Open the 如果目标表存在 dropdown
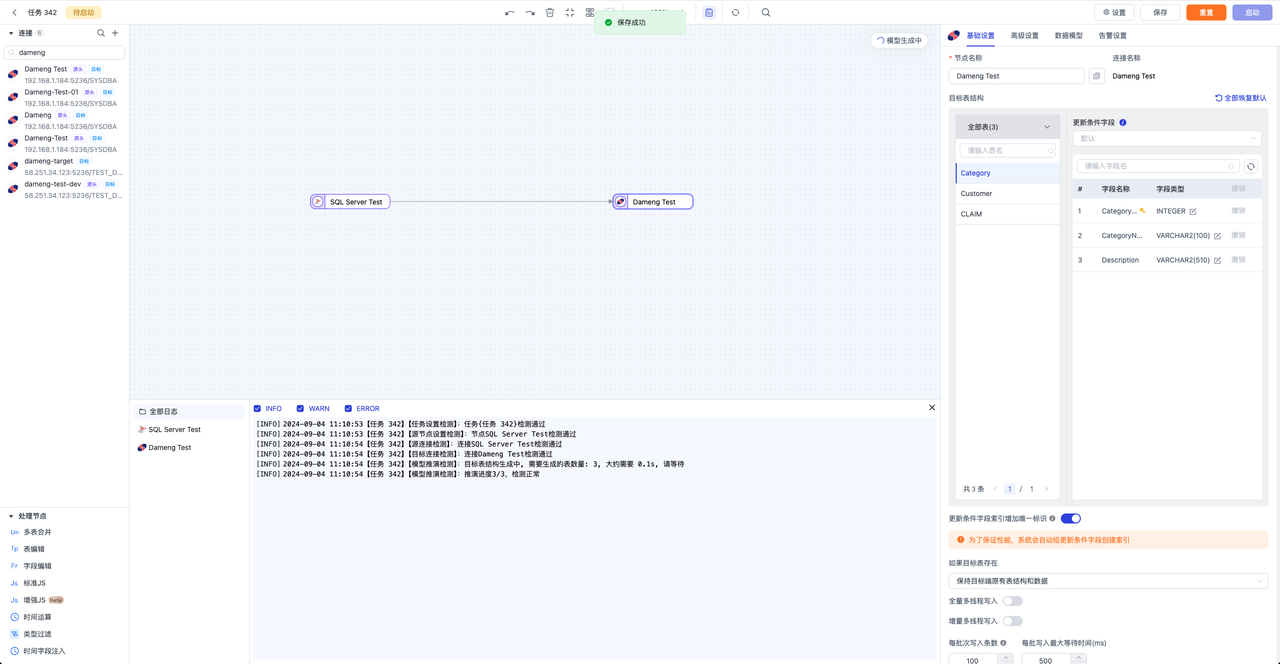Image resolution: width=1280 pixels, height=664 pixels. tap(1108, 581)
